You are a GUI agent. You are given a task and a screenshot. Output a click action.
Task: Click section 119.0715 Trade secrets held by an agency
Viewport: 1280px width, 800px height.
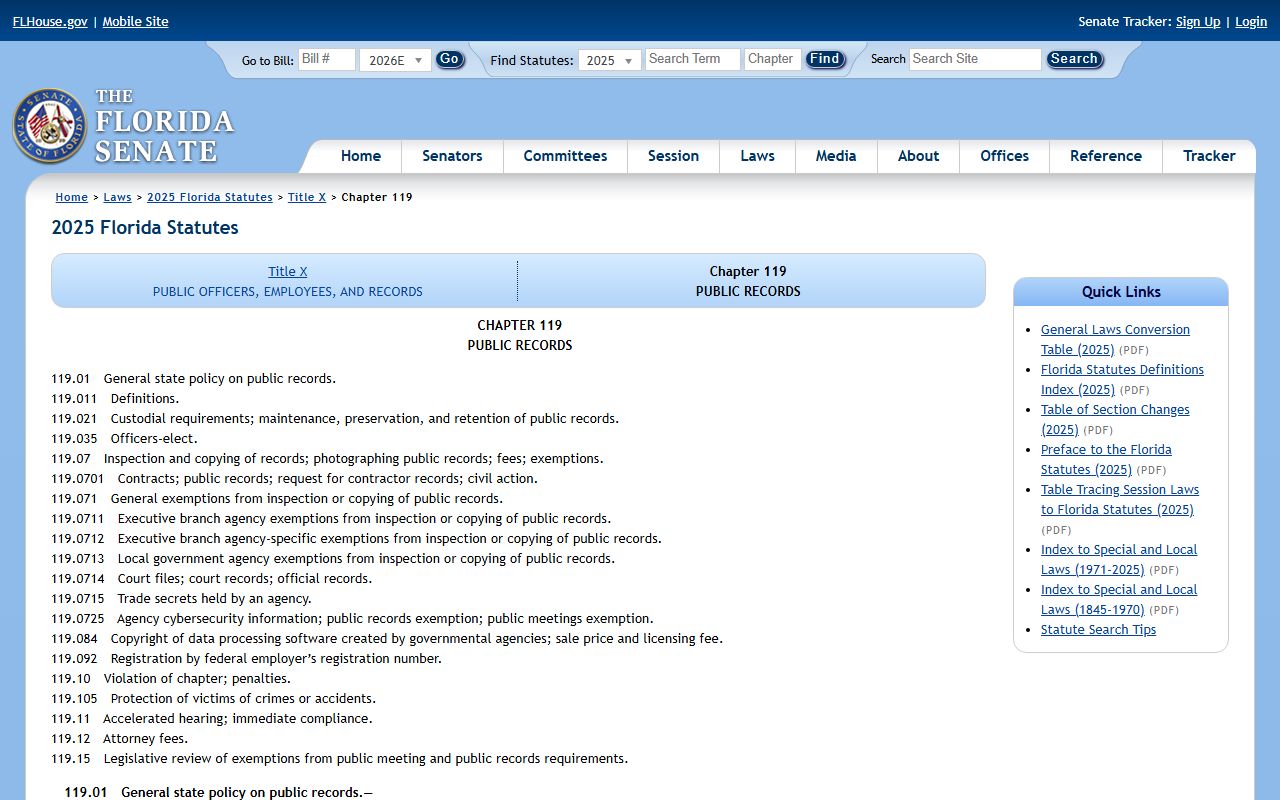click(181, 598)
